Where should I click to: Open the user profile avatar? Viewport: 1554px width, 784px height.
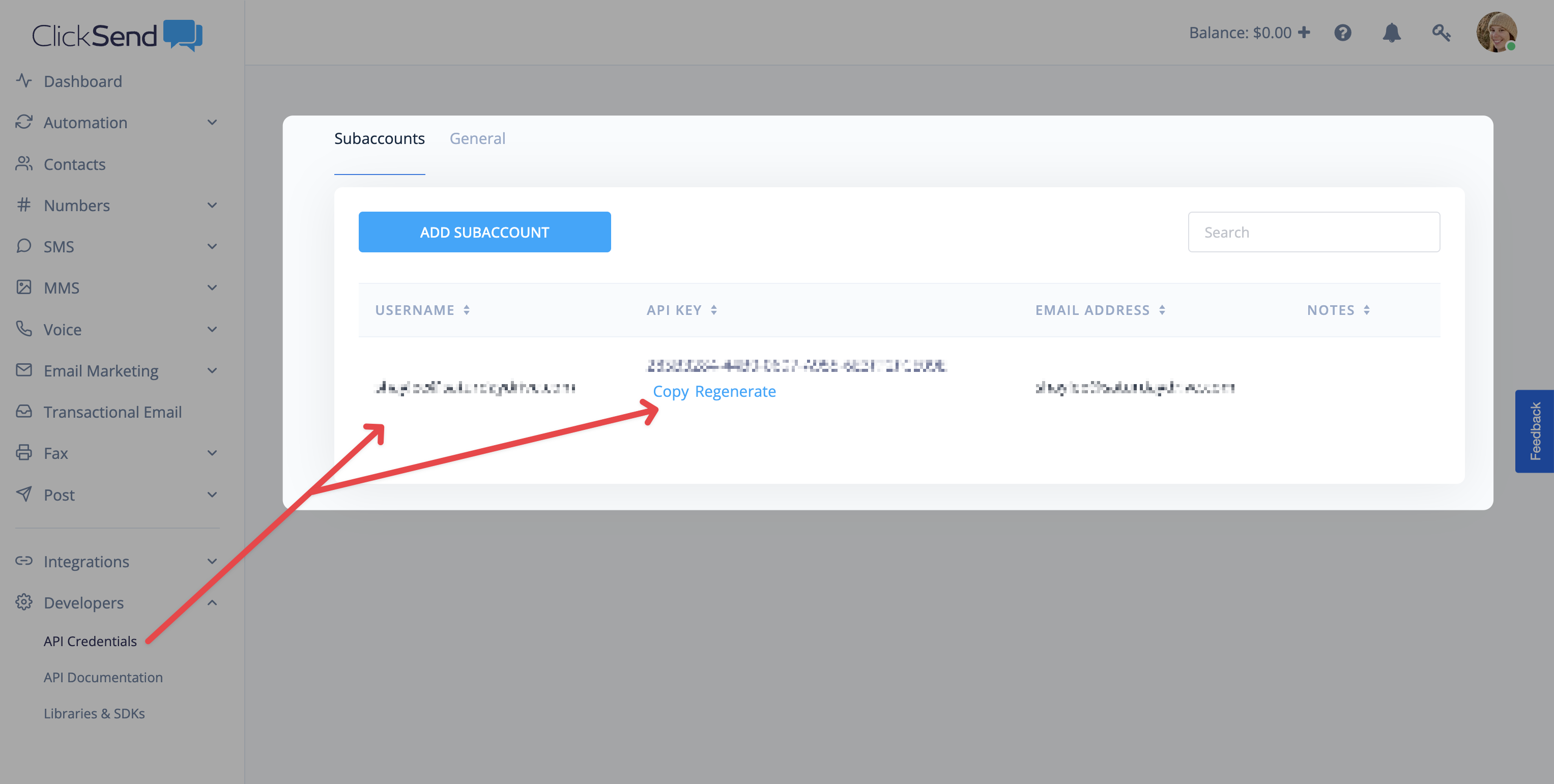coord(1495,33)
